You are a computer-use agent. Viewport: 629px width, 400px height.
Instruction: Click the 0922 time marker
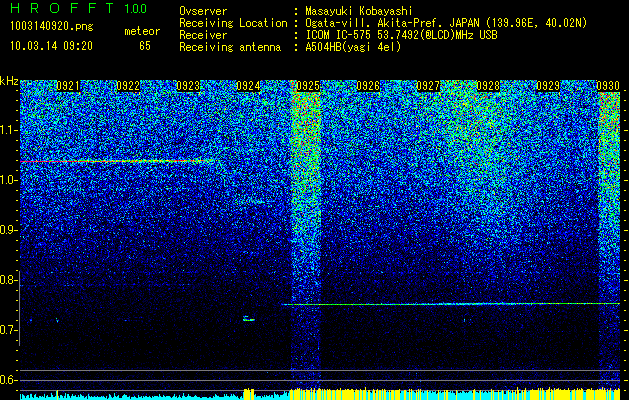(128, 86)
